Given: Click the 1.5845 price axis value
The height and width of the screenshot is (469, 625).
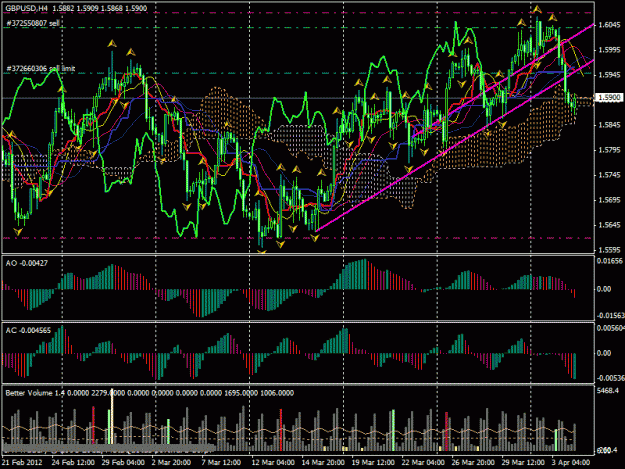Looking at the screenshot, I should [609, 125].
